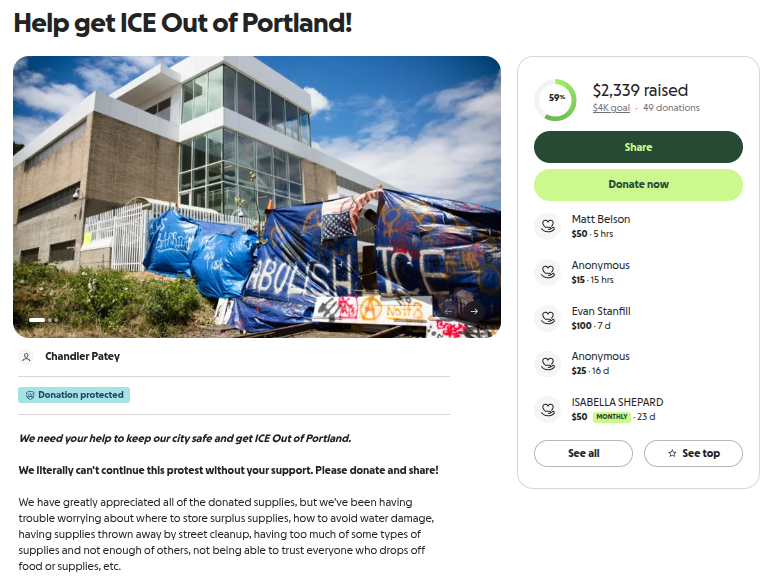Click the MONTHLY tag on Isabella's donation
The height and width of the screenshot is (583, 782).
[x=612, y=417]
